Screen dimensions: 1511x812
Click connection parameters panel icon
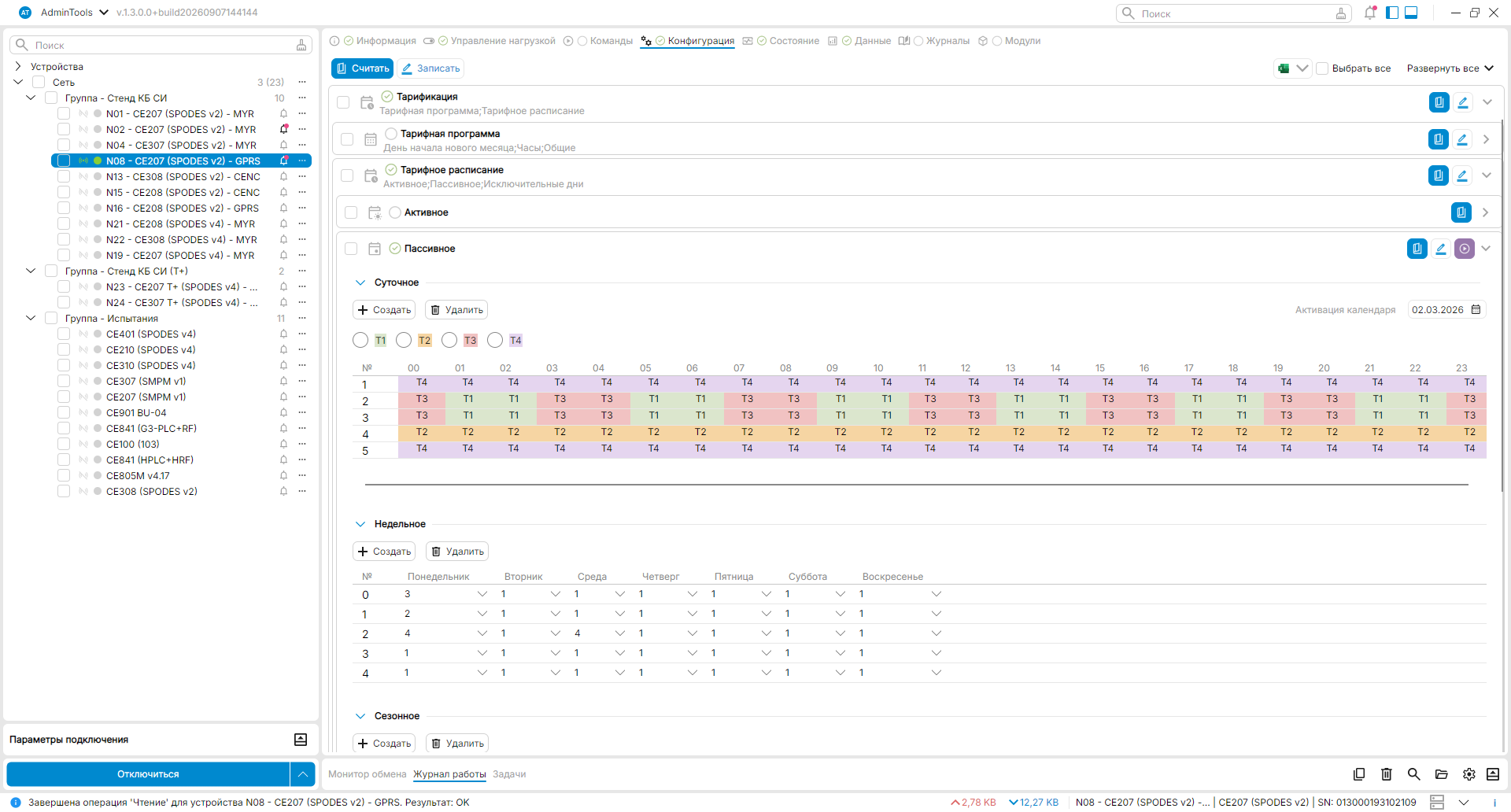[x=301, y=740]
